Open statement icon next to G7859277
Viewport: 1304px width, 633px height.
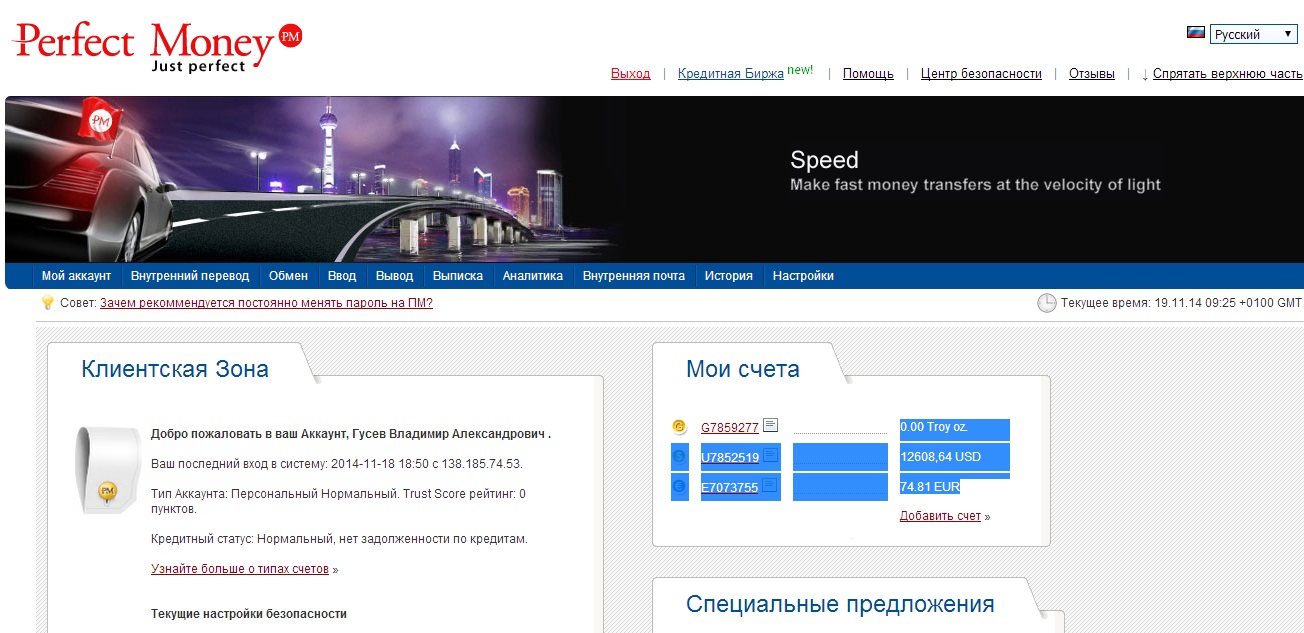pos(770,426)
